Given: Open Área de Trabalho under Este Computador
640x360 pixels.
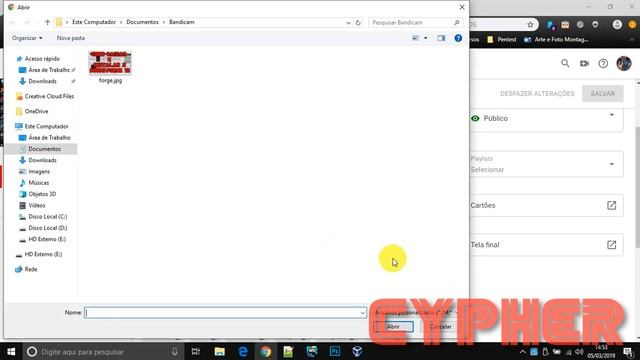Looking at the screenshot, I should click(49, 138).
